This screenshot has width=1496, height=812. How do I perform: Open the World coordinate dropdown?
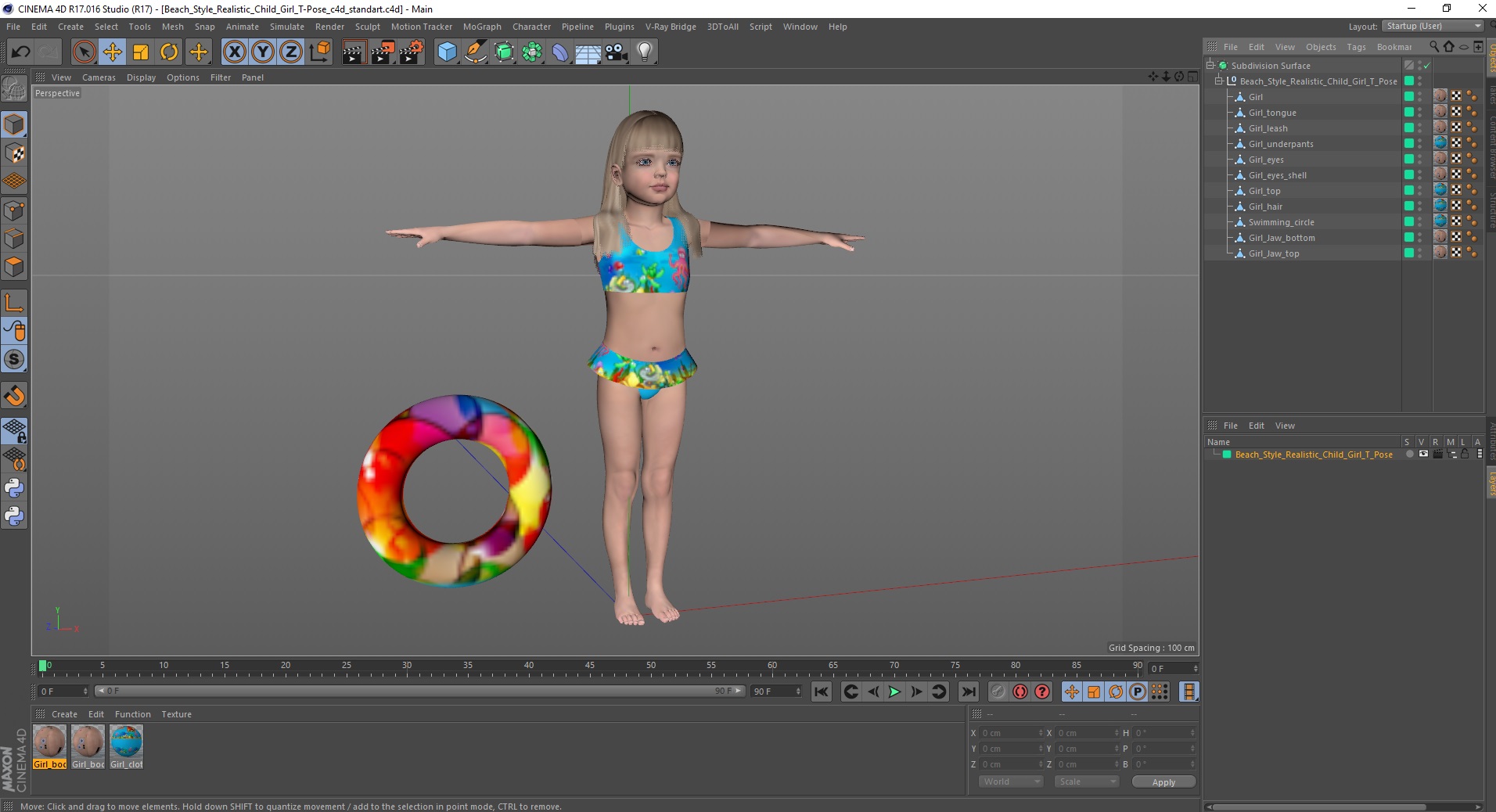coord(1011,781)
